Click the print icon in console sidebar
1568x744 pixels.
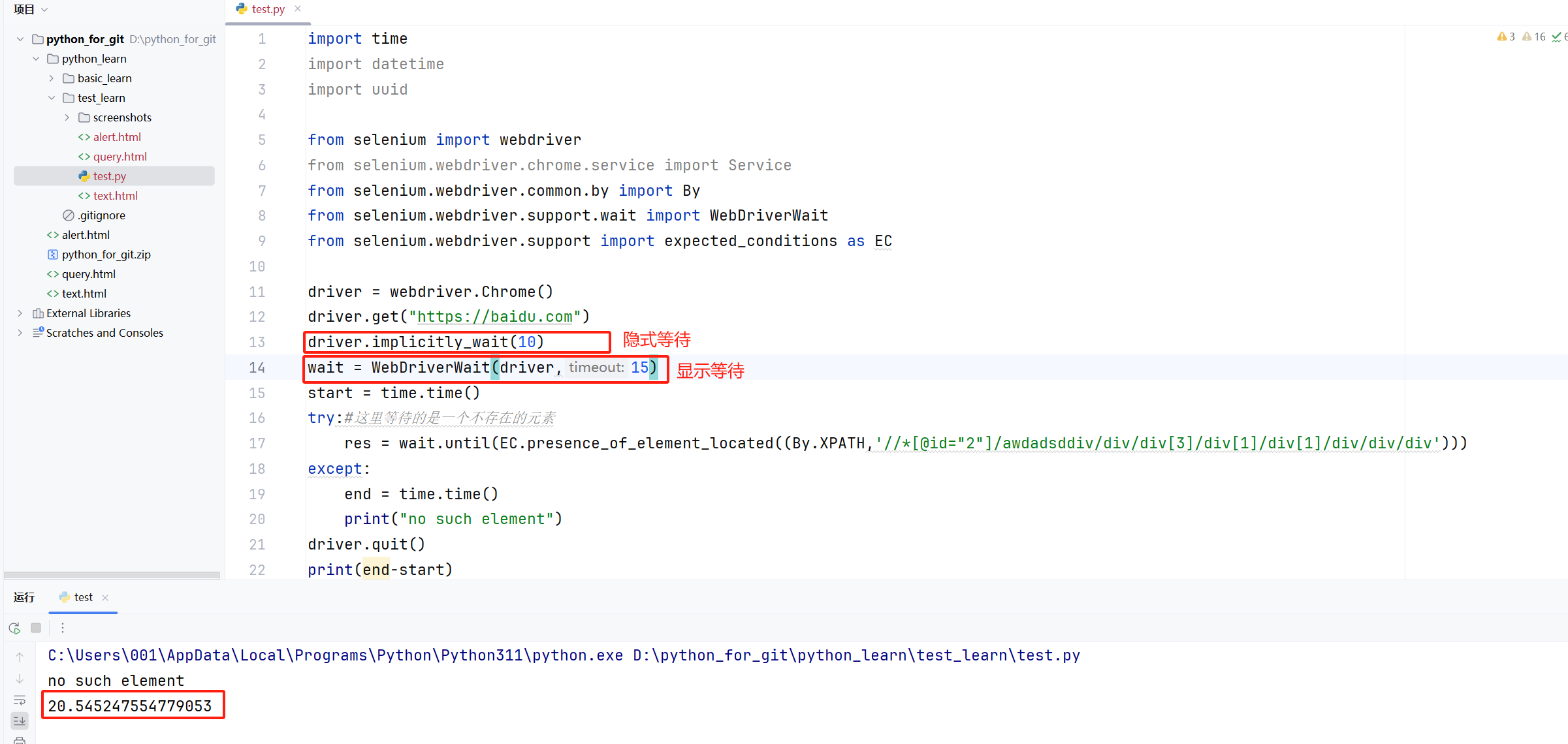20,740
